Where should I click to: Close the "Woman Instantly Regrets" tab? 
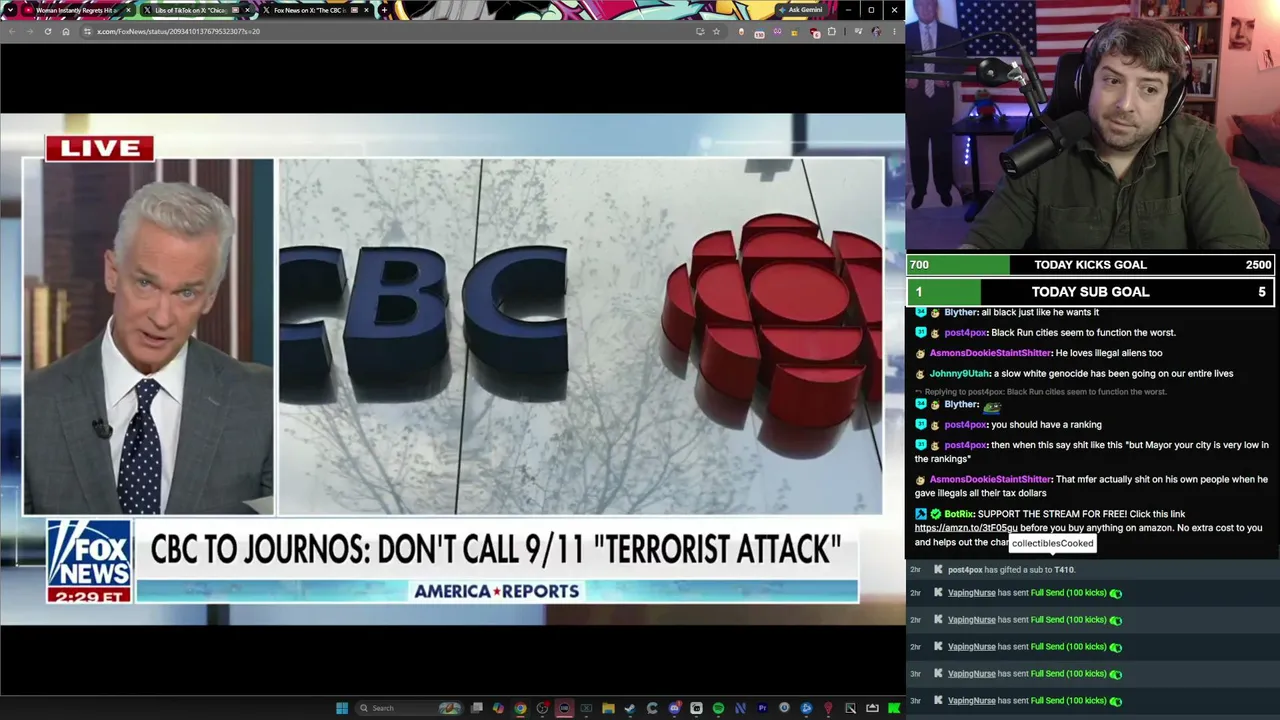[128, 10]
